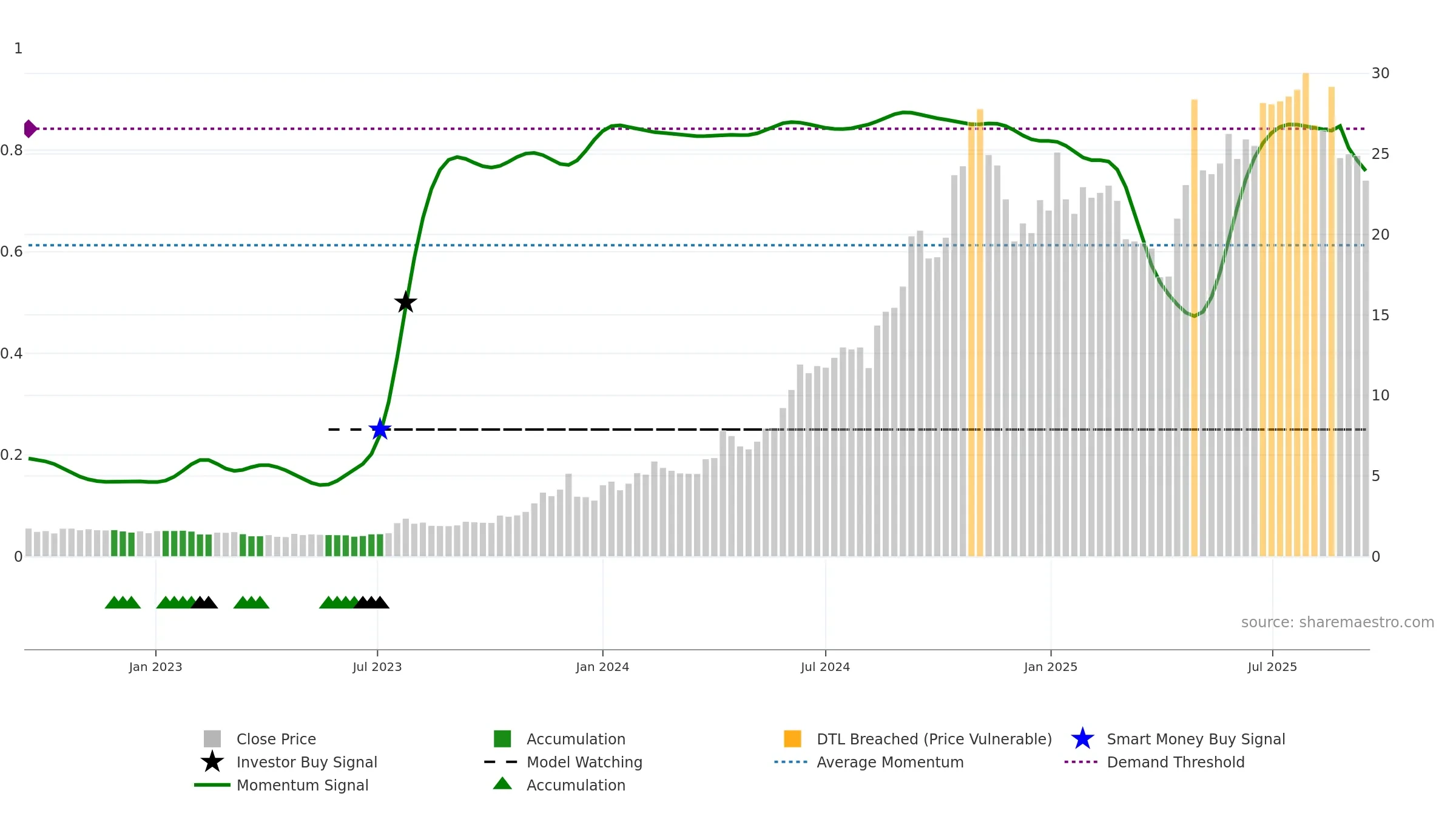Click the green Momentum Signal legend line
This screenshot has width=1456, height=819.
[x=212, y=785]
